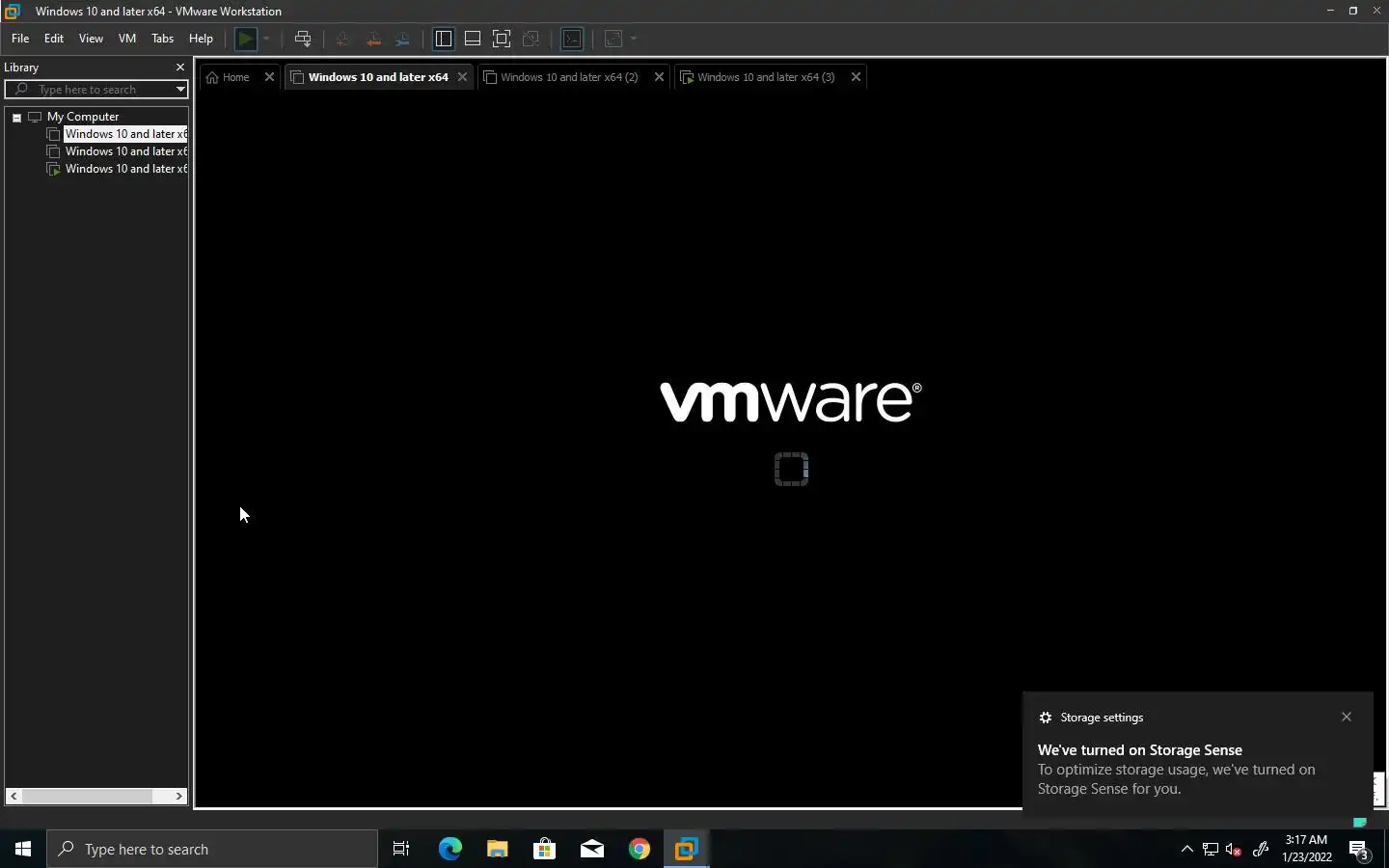Viewport: 1389px width, 868px height.
Task: Close the Library panel
Action: coord(179,68)
